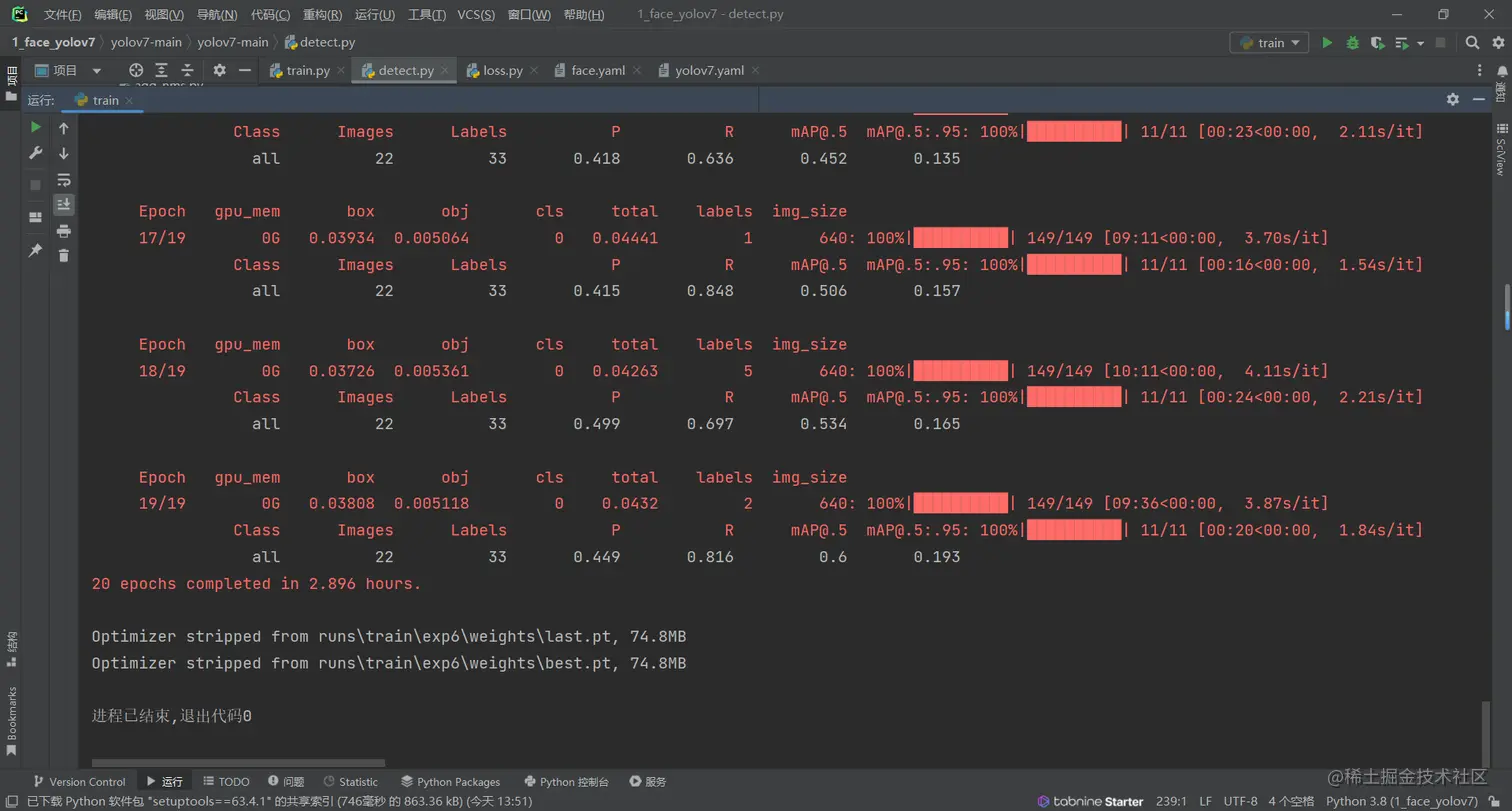Go down the stack trace arrow

pyautogui.click(x=64, y=153)
